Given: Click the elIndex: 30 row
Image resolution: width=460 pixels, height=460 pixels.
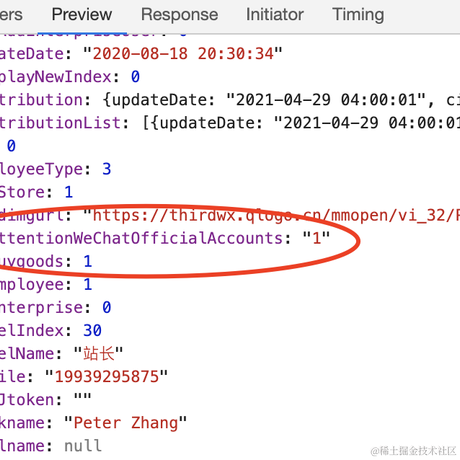Looking at the screenshot, I should point(51,330).
